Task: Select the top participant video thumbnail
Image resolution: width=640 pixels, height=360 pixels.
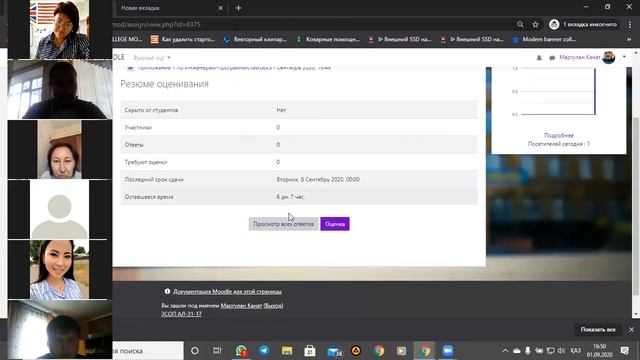Action: [60, 29]
